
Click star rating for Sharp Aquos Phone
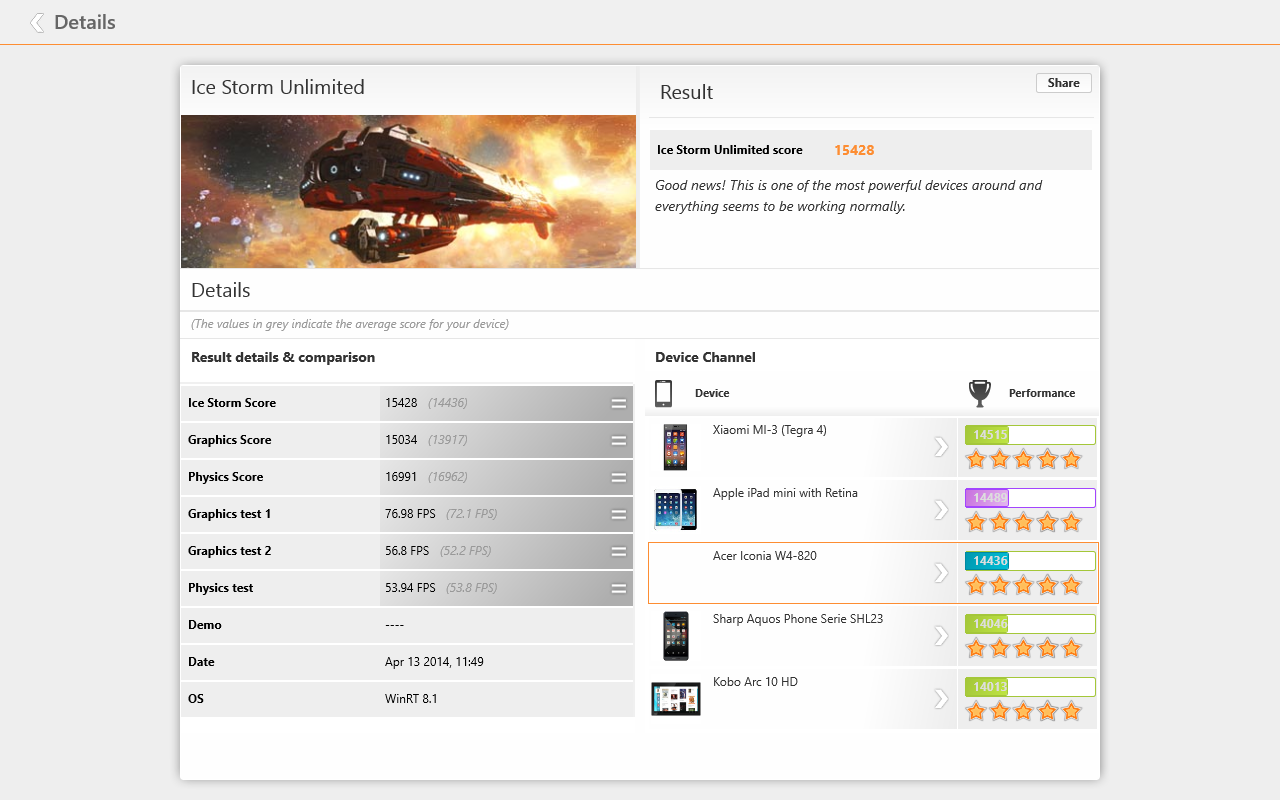[x=1023, y=649]
